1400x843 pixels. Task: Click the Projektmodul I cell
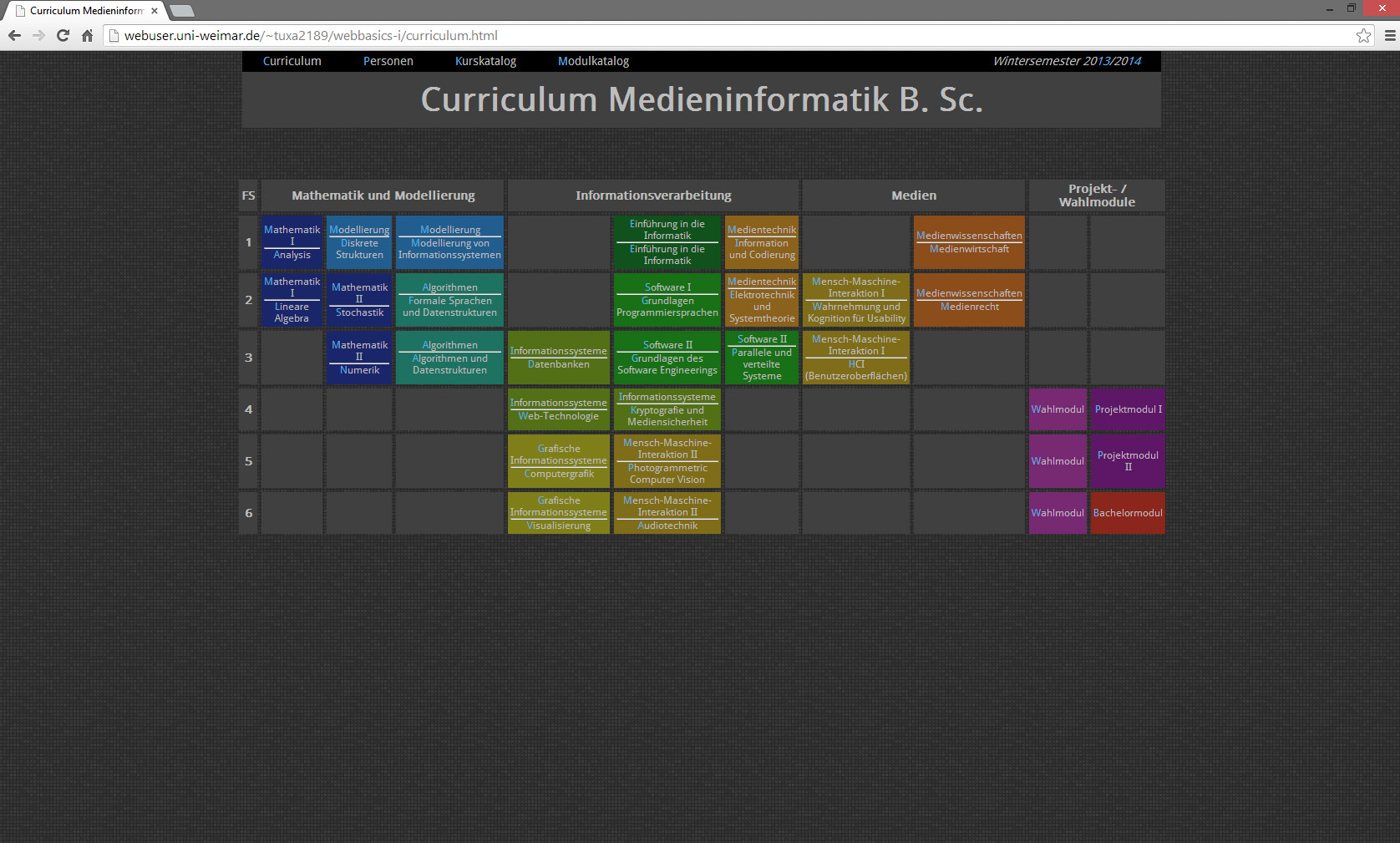pos(1128,409)
